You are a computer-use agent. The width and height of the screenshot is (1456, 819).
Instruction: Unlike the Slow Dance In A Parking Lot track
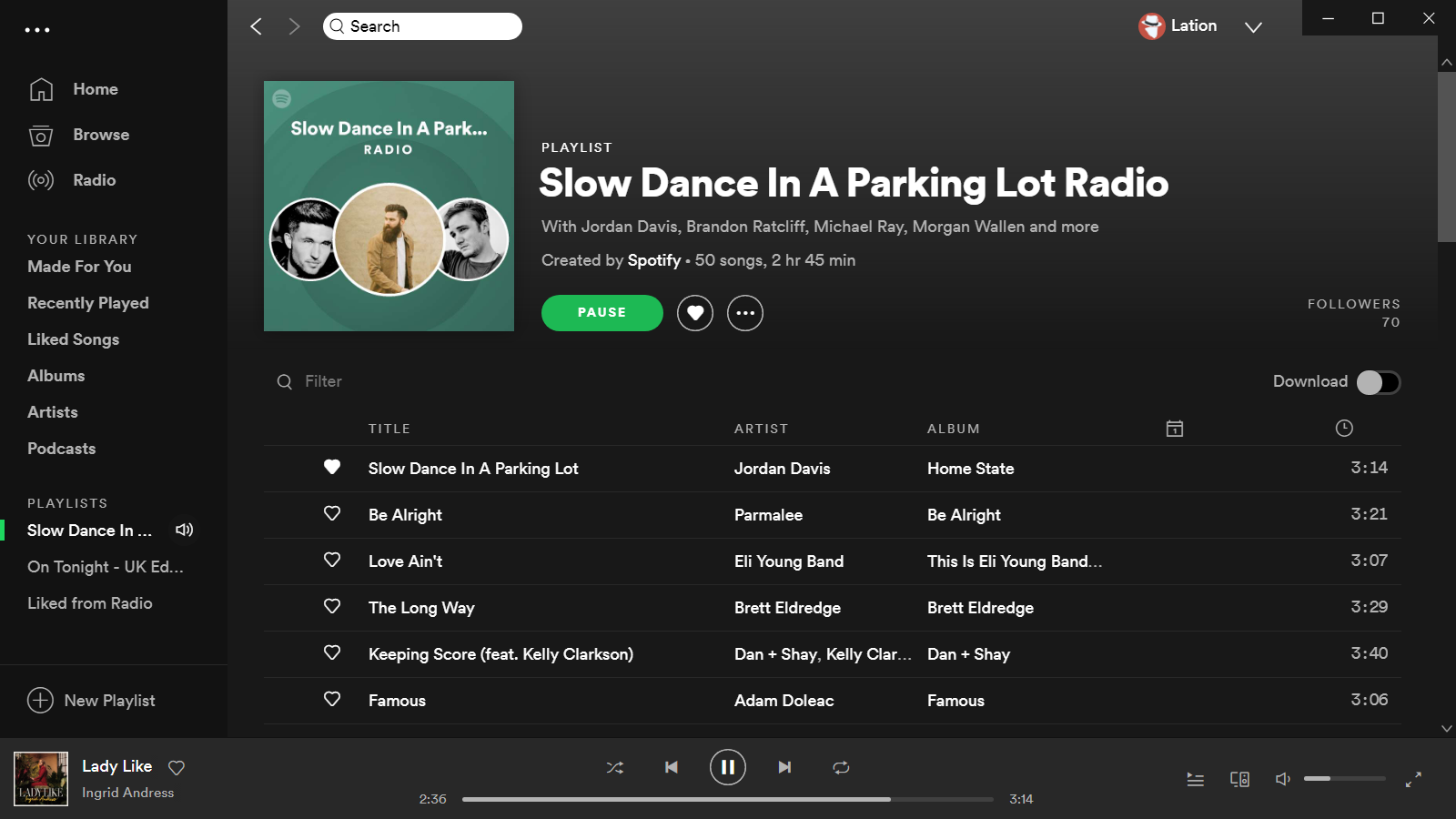pos(332,468)
